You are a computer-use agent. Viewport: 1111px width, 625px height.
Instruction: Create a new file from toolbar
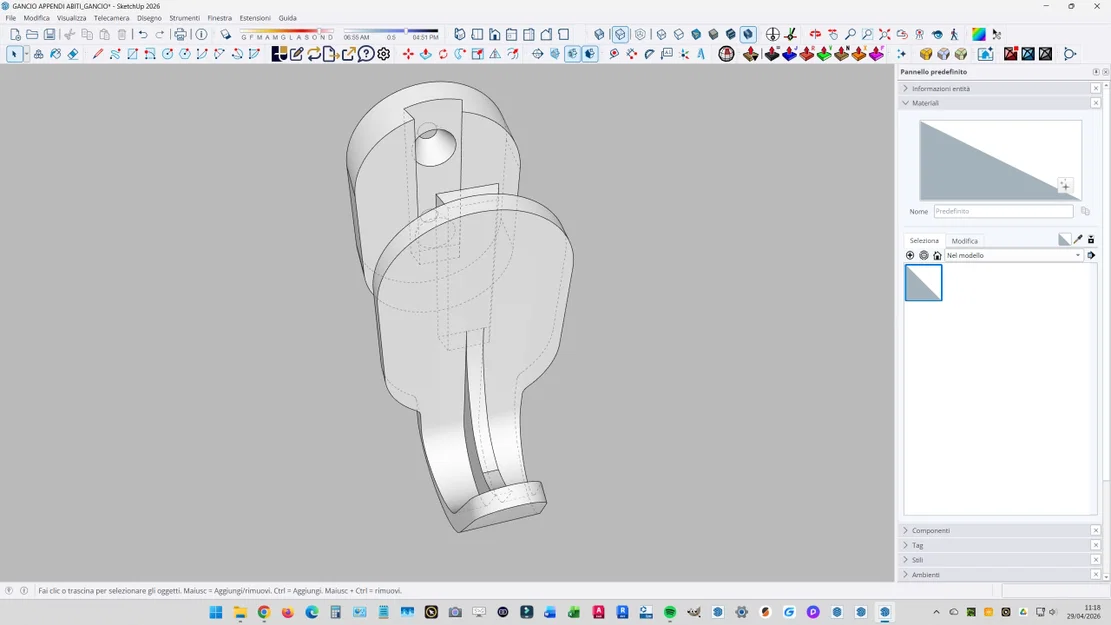tap(15, 34)
